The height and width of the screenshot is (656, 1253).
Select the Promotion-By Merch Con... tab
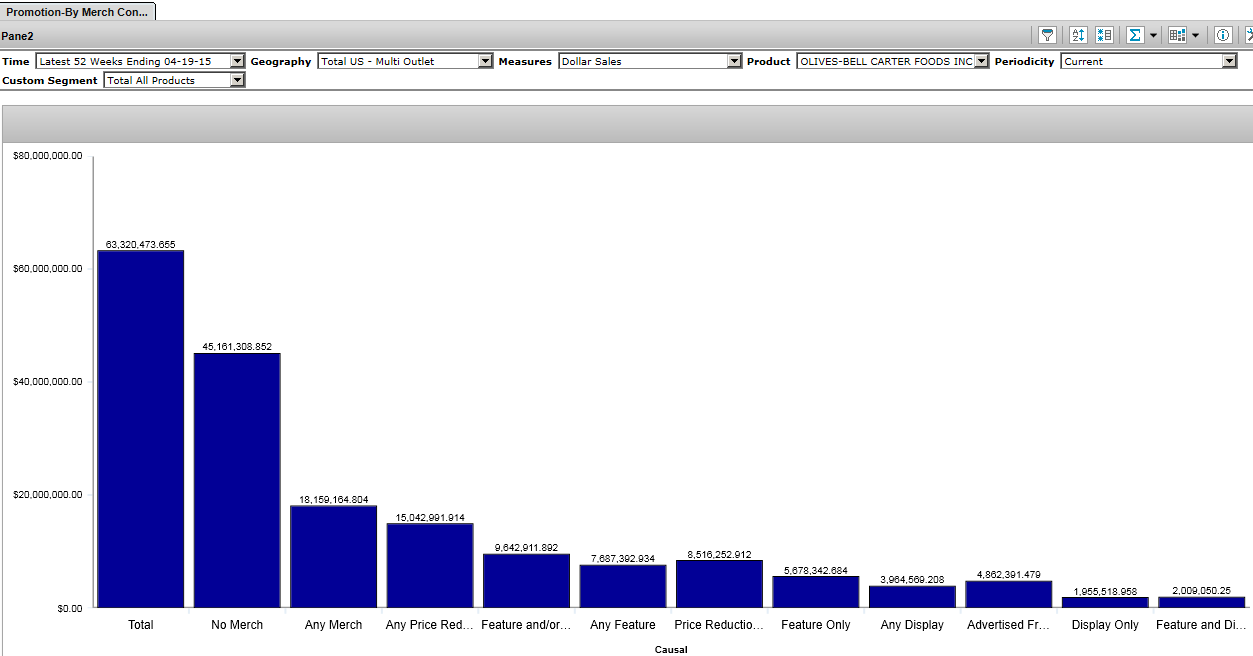tap(78, 12)
